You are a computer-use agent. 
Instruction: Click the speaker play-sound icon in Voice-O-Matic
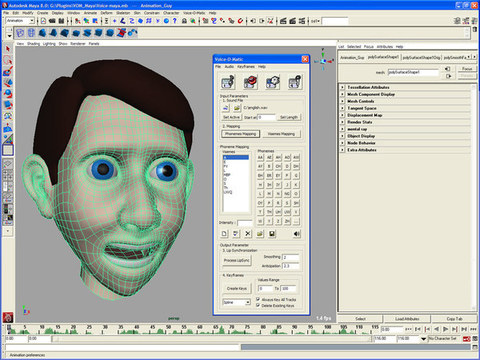tap(296, 234)
